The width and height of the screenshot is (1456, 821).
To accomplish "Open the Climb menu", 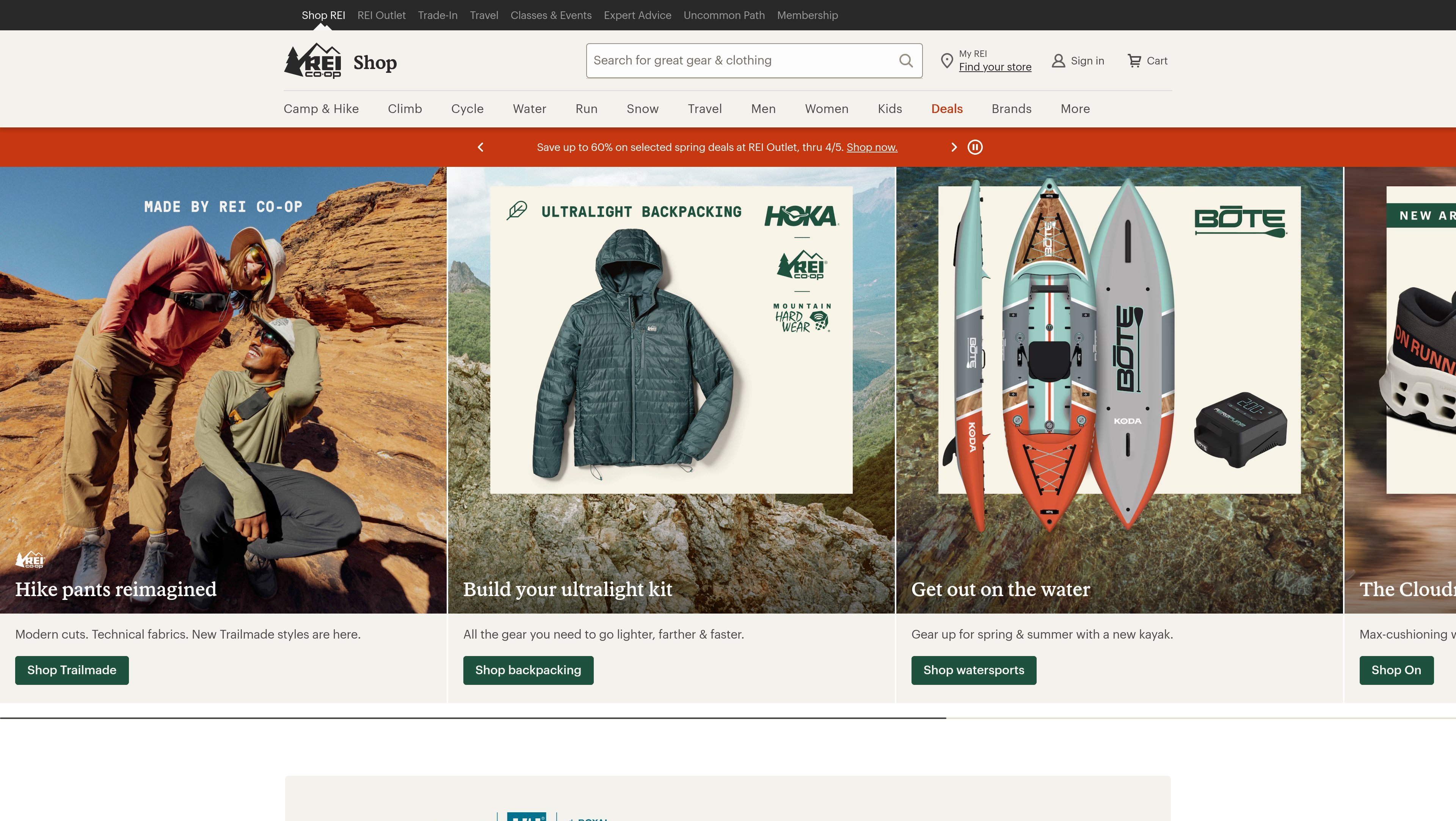I will [405, 108].
